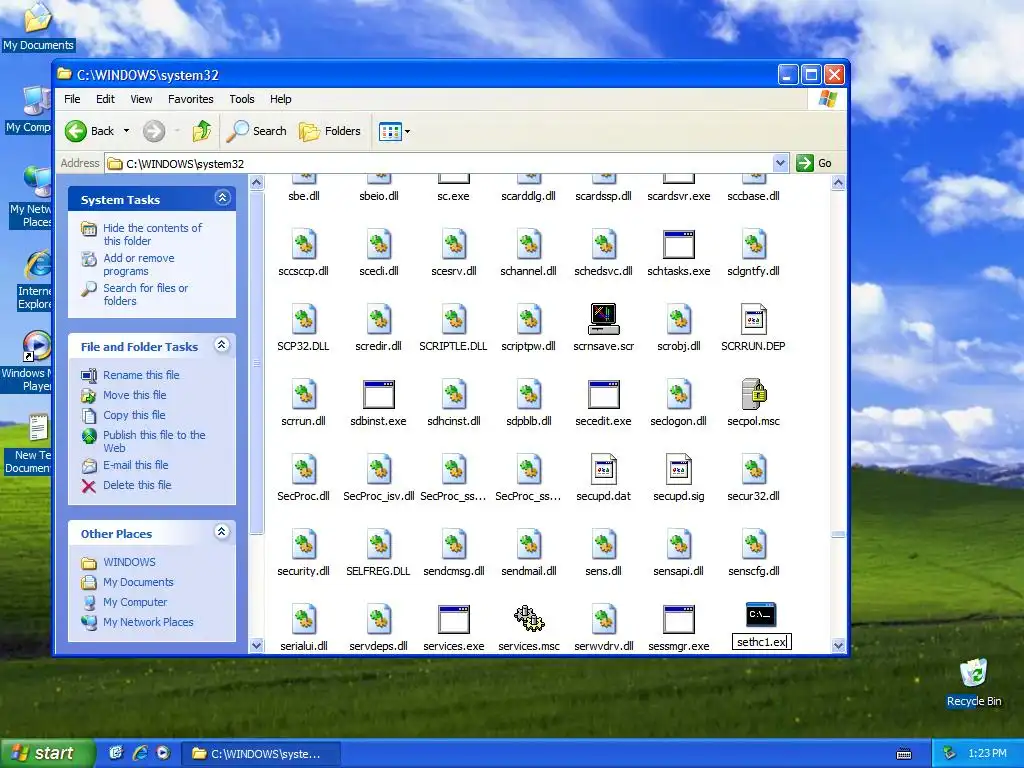Go up one folder level
This screenshot has height=768, width=1024.
pyautogui.click(x=201, y=131)
